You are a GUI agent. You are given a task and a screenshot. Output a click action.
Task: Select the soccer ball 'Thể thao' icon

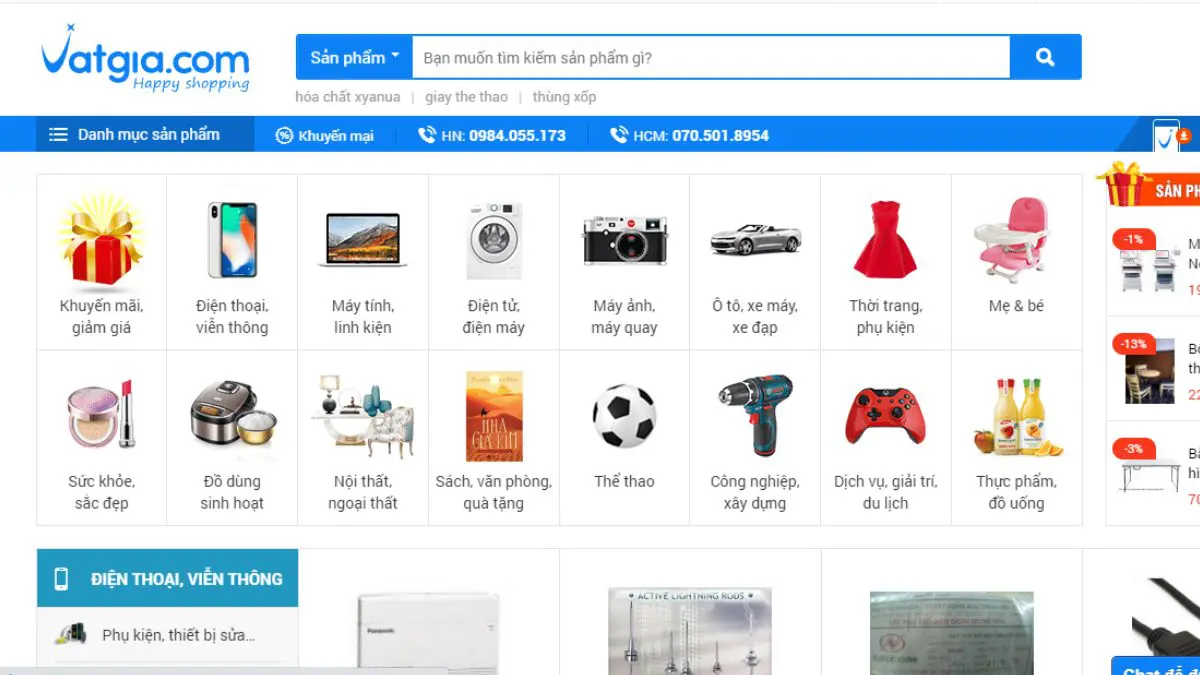(624, 416)
